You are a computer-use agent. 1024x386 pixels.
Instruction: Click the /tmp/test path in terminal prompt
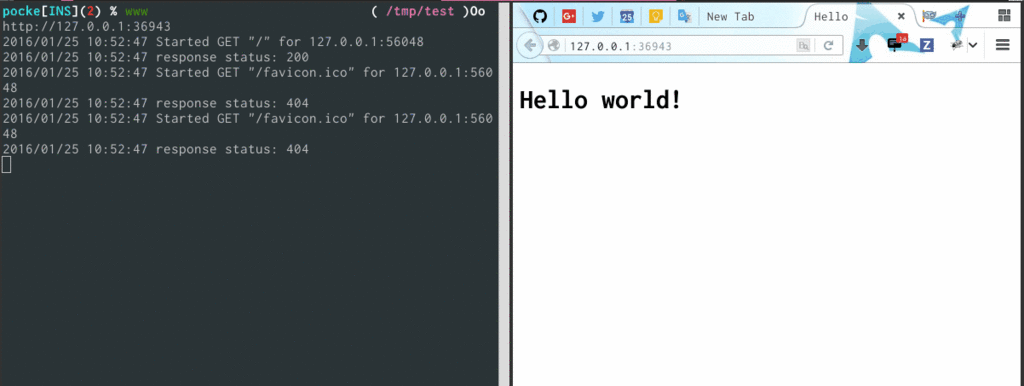[420, 12]
